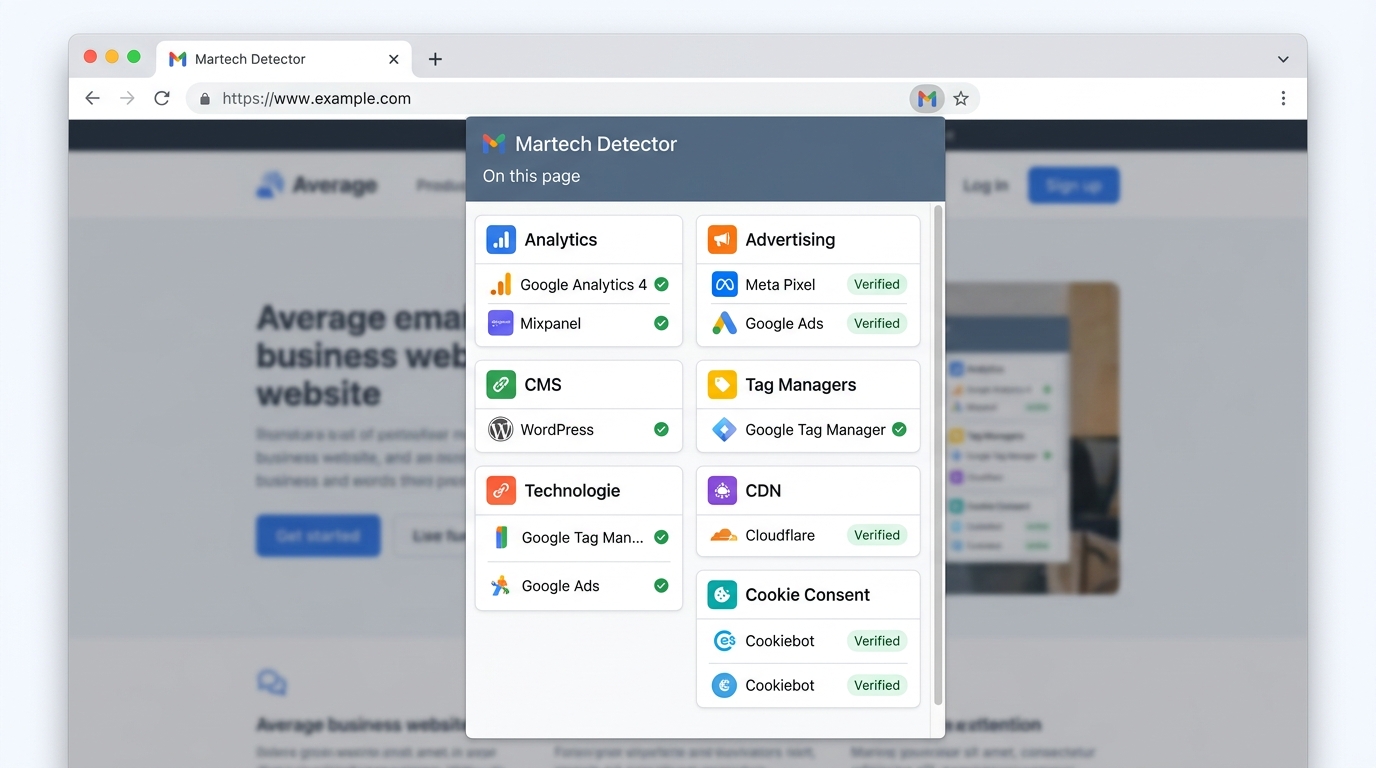Reload the current page
This screenshot has width=1376, height=768.
click(162, 98)
